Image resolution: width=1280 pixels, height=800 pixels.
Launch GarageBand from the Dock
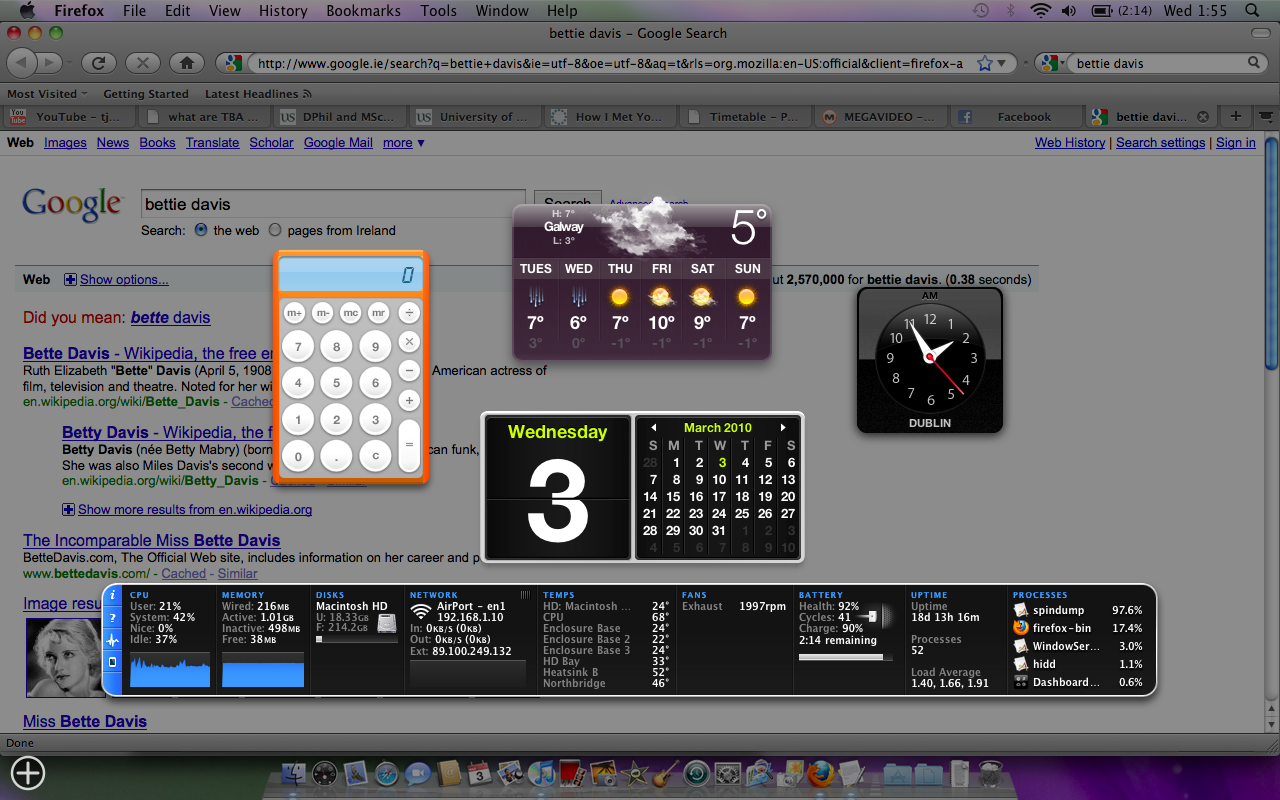coord(666,773)
